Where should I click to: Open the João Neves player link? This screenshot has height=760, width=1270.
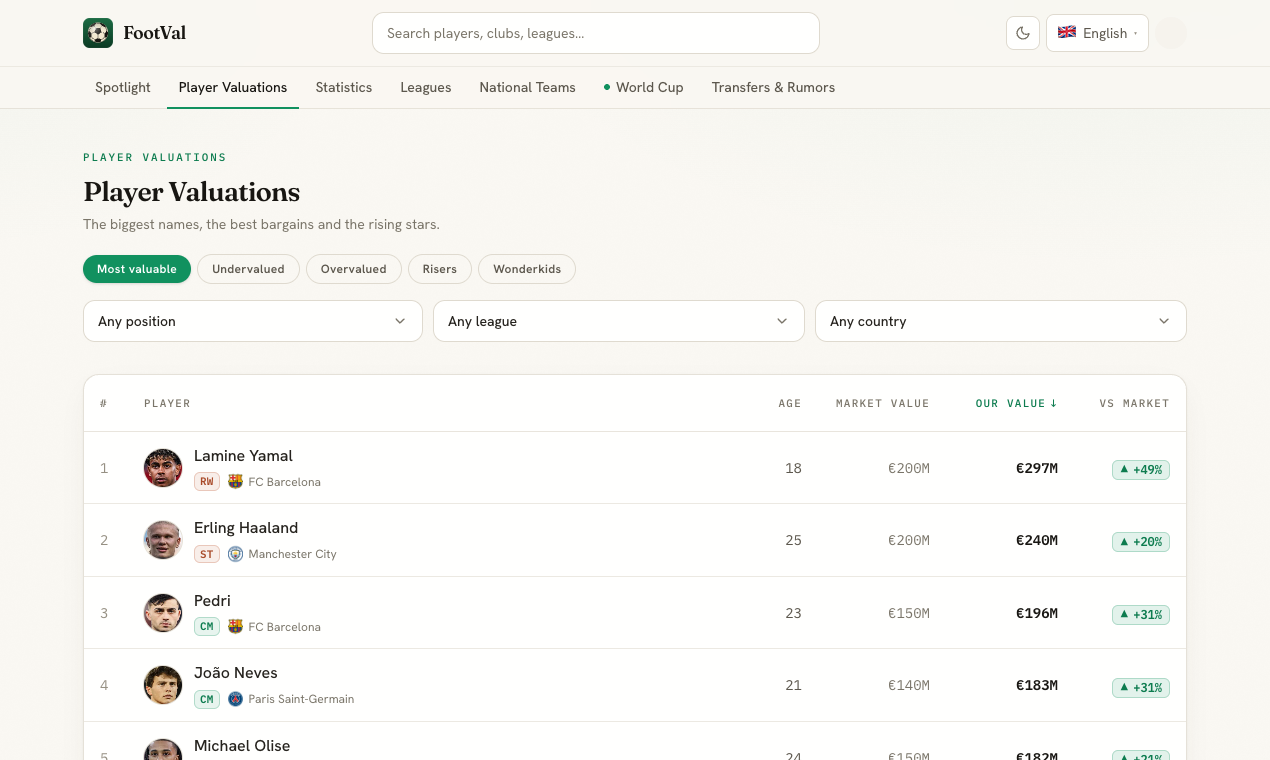[236, 673]
